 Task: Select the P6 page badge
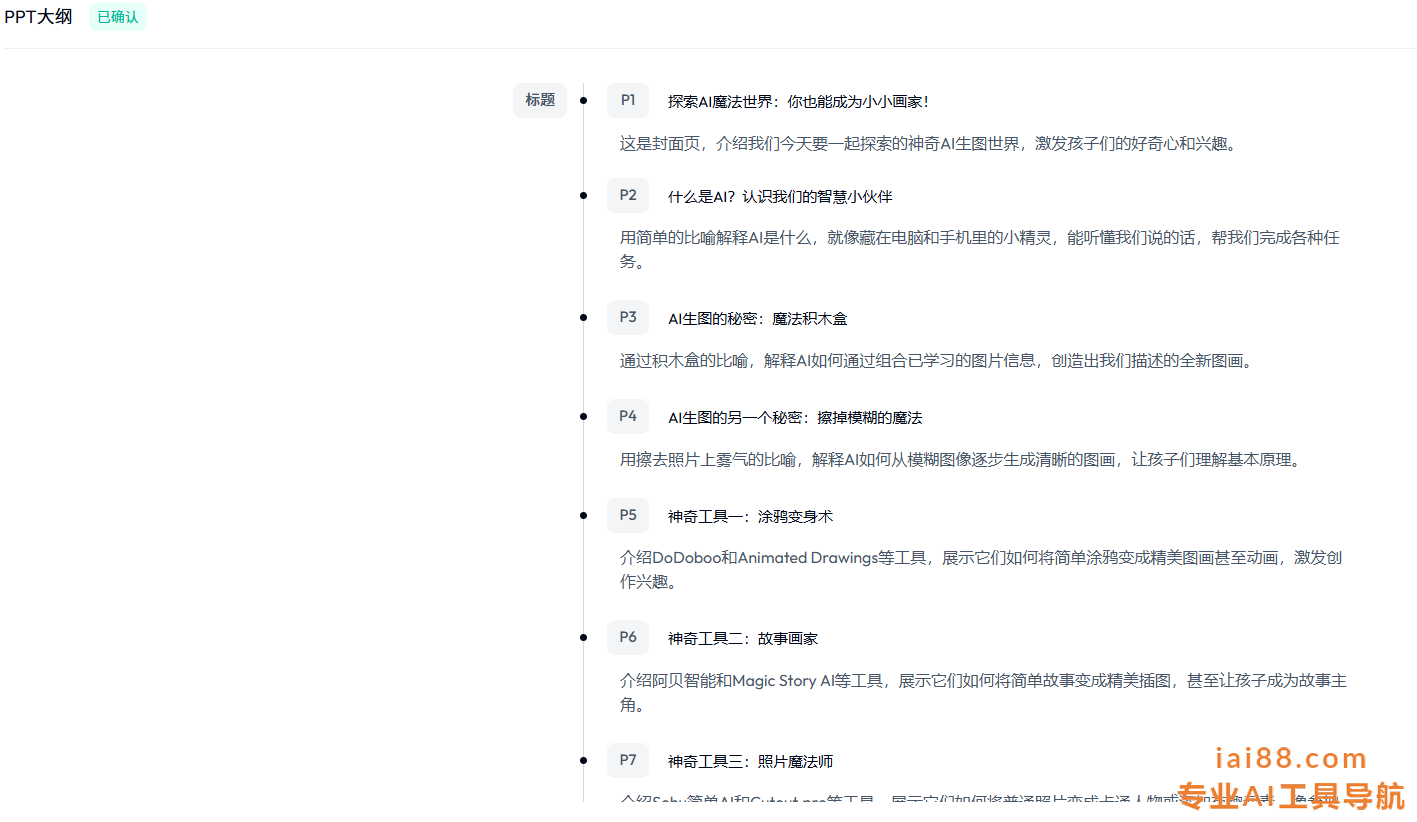tap(628, 637)
